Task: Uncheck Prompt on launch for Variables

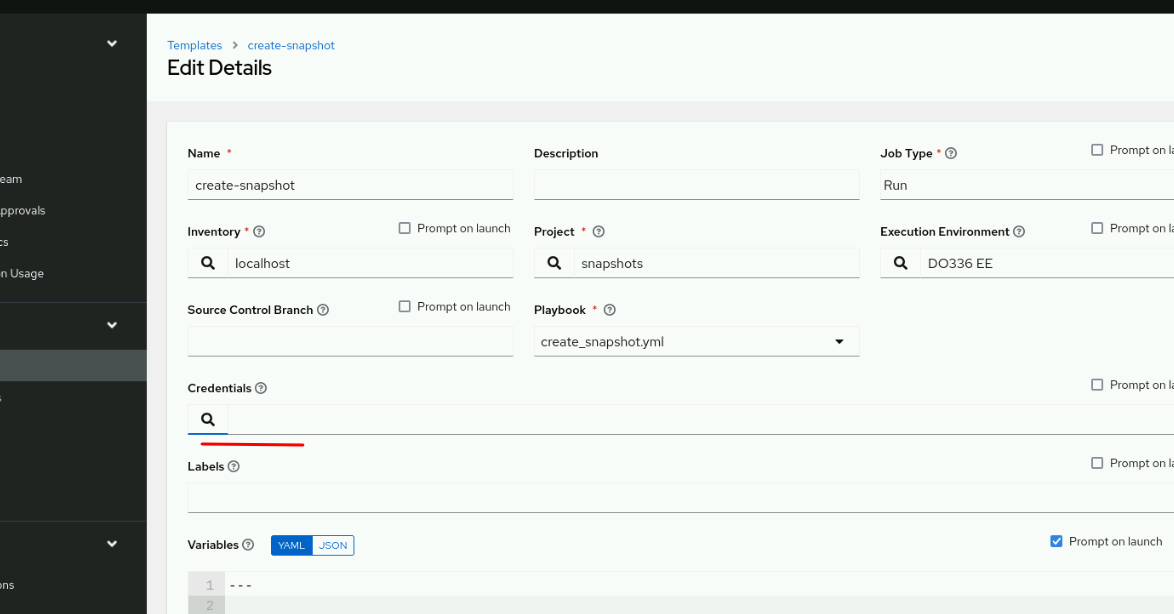Action: (1056, 541)
